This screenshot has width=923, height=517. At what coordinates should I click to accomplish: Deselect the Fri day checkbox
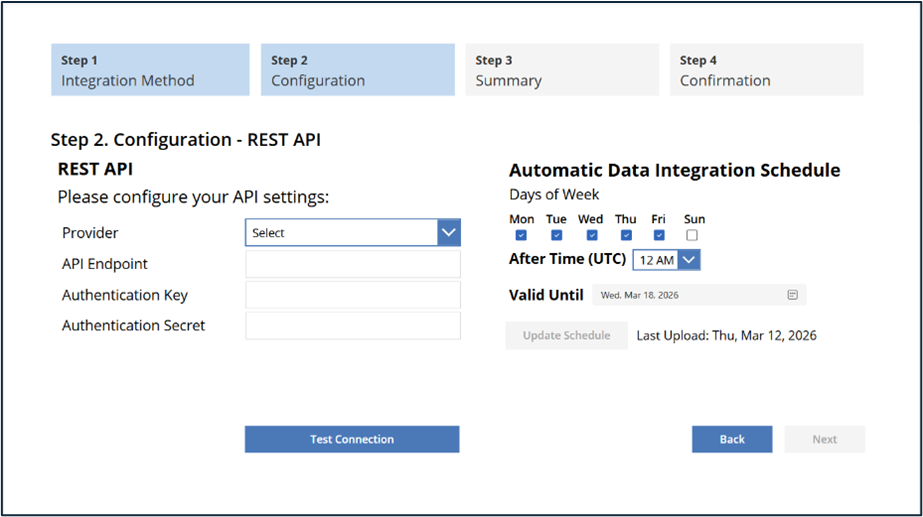(659, 236)
